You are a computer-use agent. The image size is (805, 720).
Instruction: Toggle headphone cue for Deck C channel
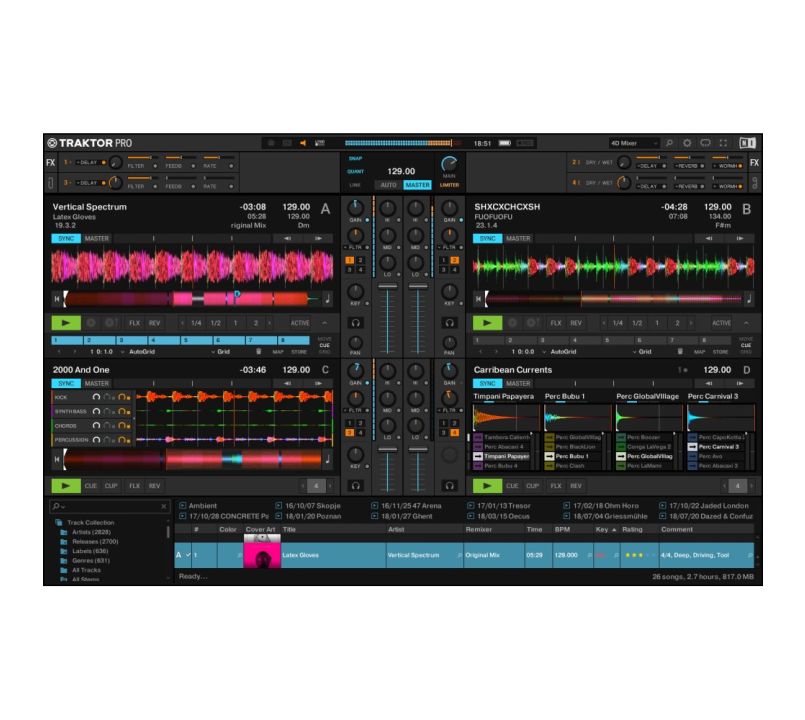(355, 485)
